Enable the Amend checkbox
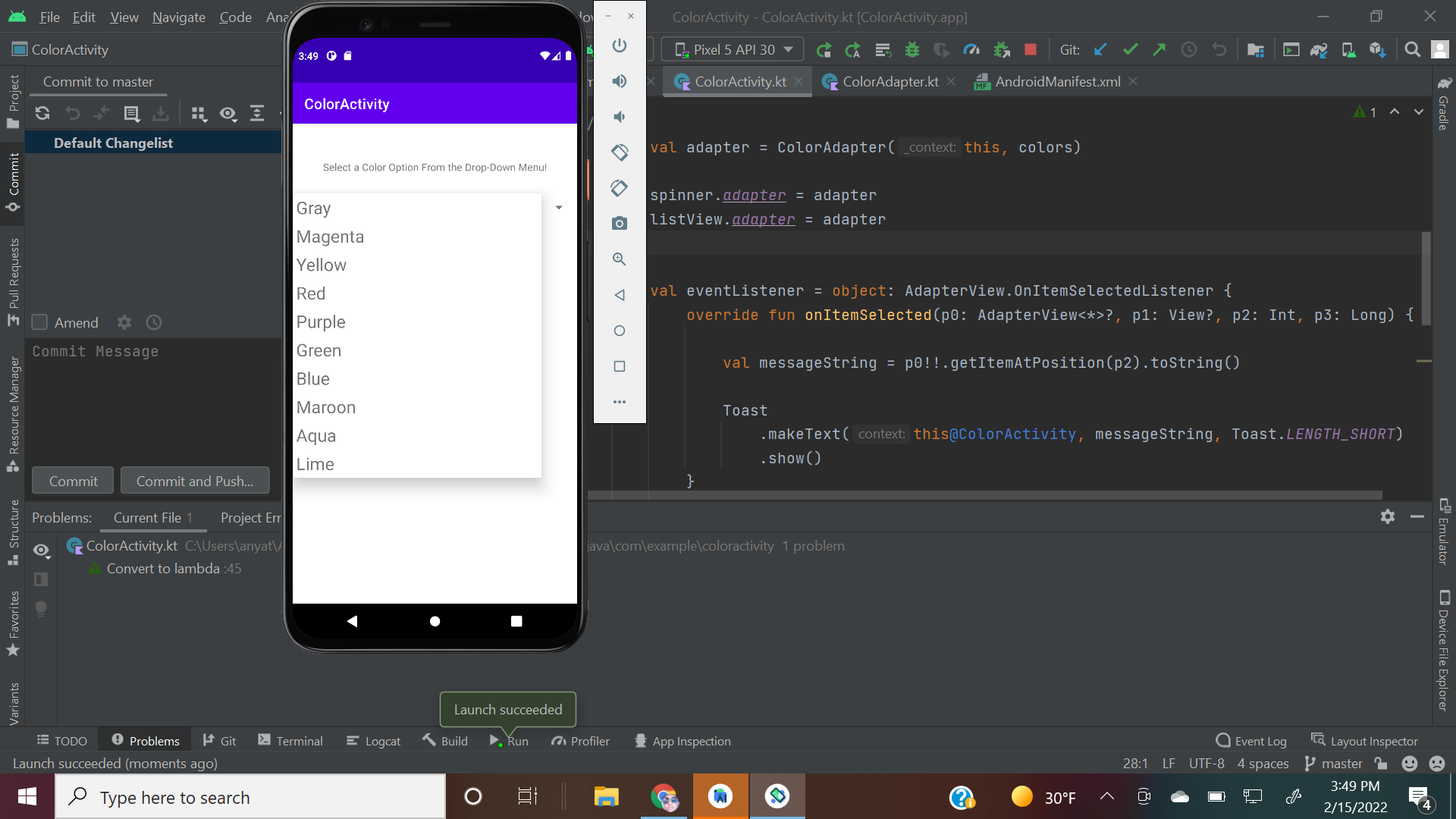 click(40, 323)
